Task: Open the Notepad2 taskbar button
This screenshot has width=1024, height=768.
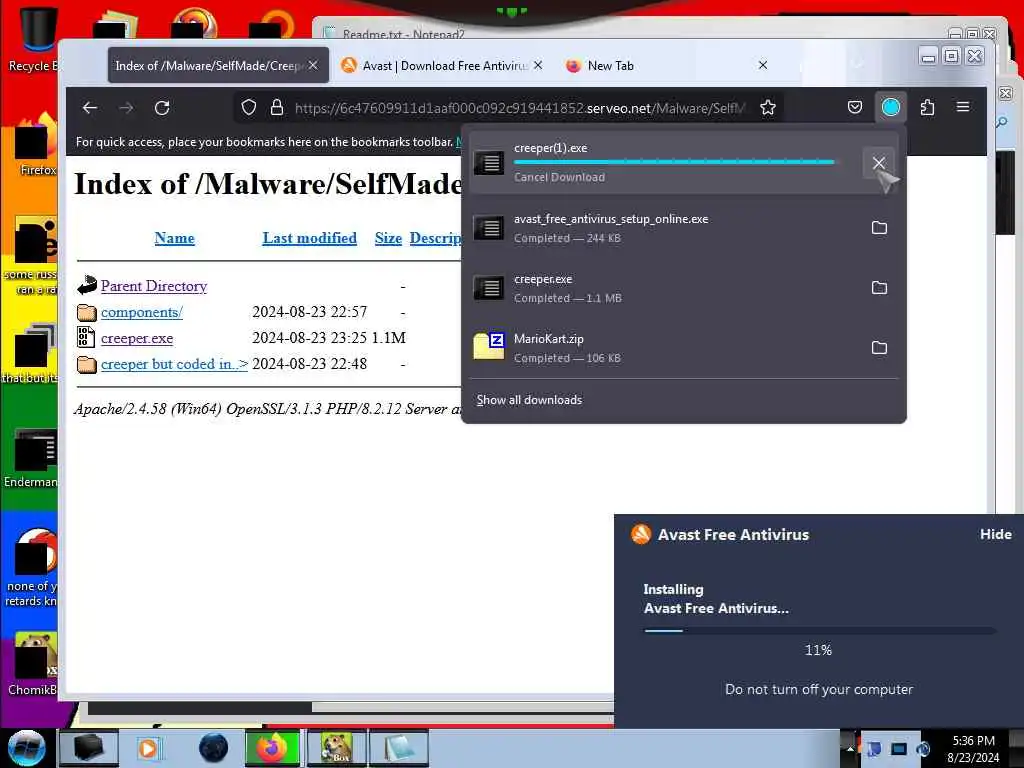Action: pos(398,748)
